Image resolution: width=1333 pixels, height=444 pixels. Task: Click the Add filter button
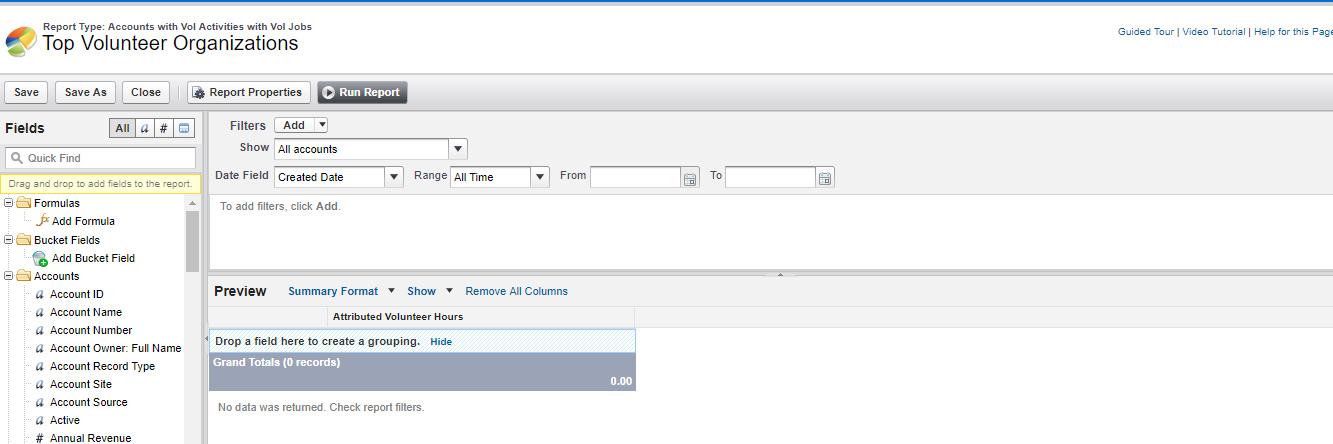click(294, 125)
